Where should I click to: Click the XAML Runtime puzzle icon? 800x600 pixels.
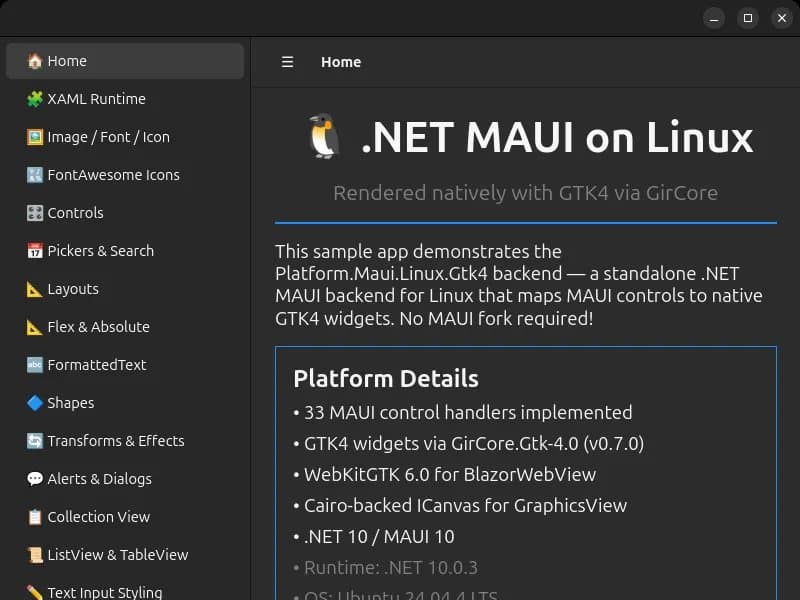pyautogui.click(x=32, y=99)
